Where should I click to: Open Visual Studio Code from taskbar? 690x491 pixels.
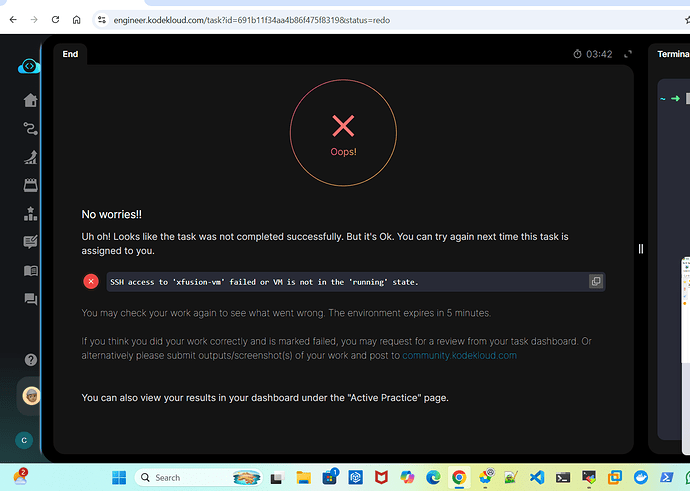(537, 477)
